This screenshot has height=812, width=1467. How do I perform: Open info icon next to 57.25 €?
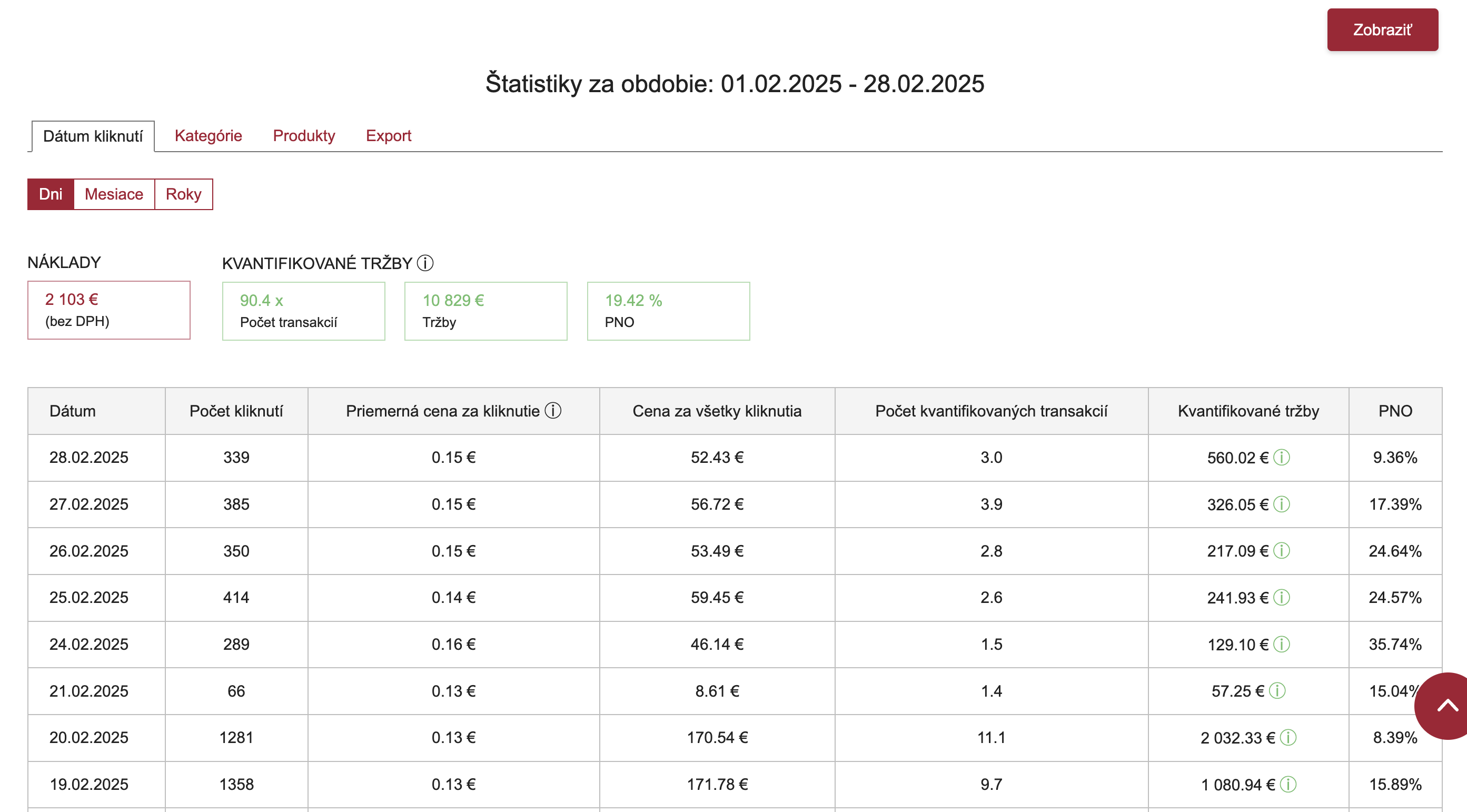click(1277, 691)
